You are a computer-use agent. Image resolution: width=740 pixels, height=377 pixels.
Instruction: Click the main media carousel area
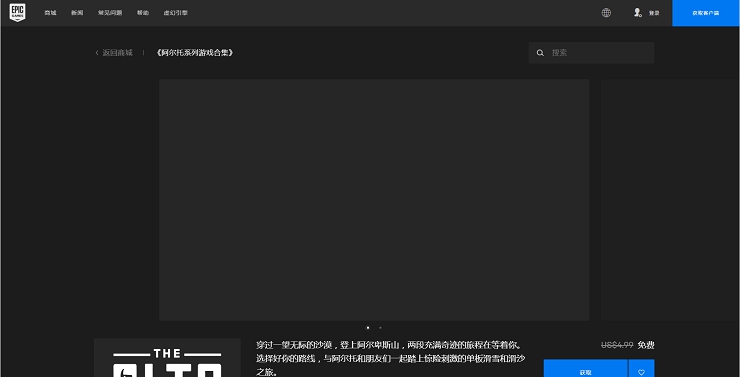coord(374,200)
